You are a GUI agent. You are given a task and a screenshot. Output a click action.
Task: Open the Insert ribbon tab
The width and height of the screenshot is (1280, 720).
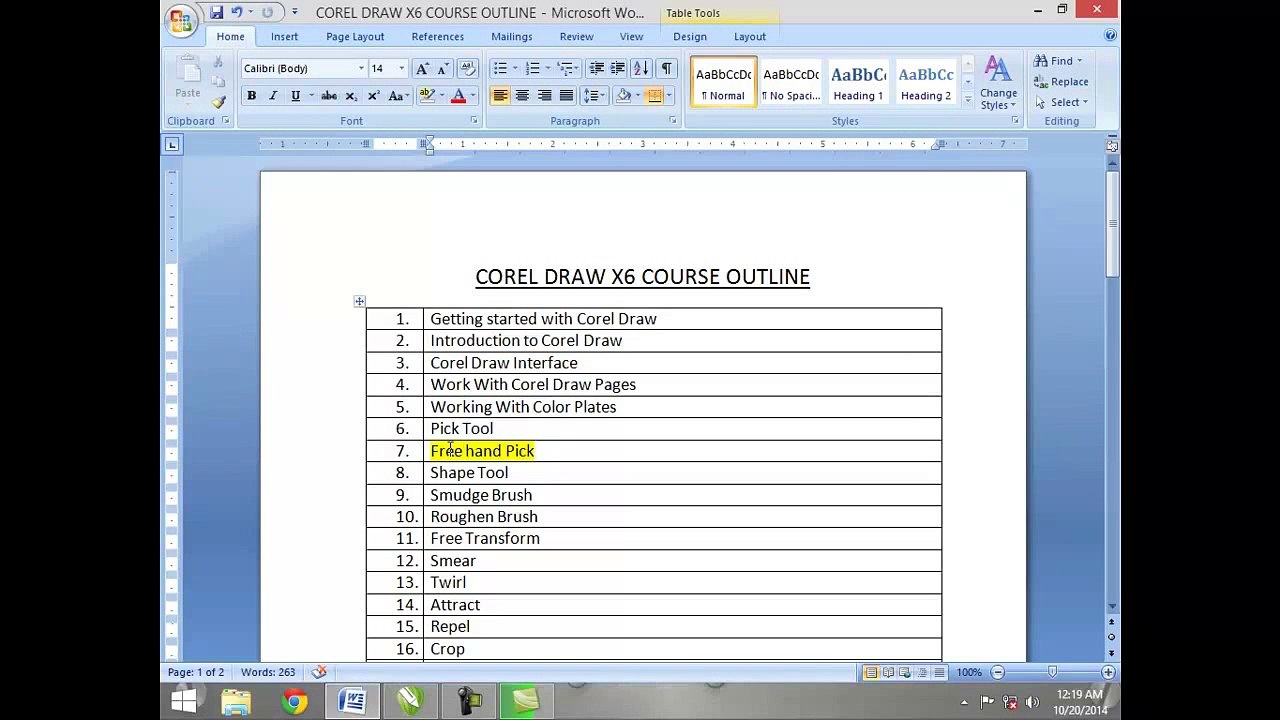(x=284, y=37)
